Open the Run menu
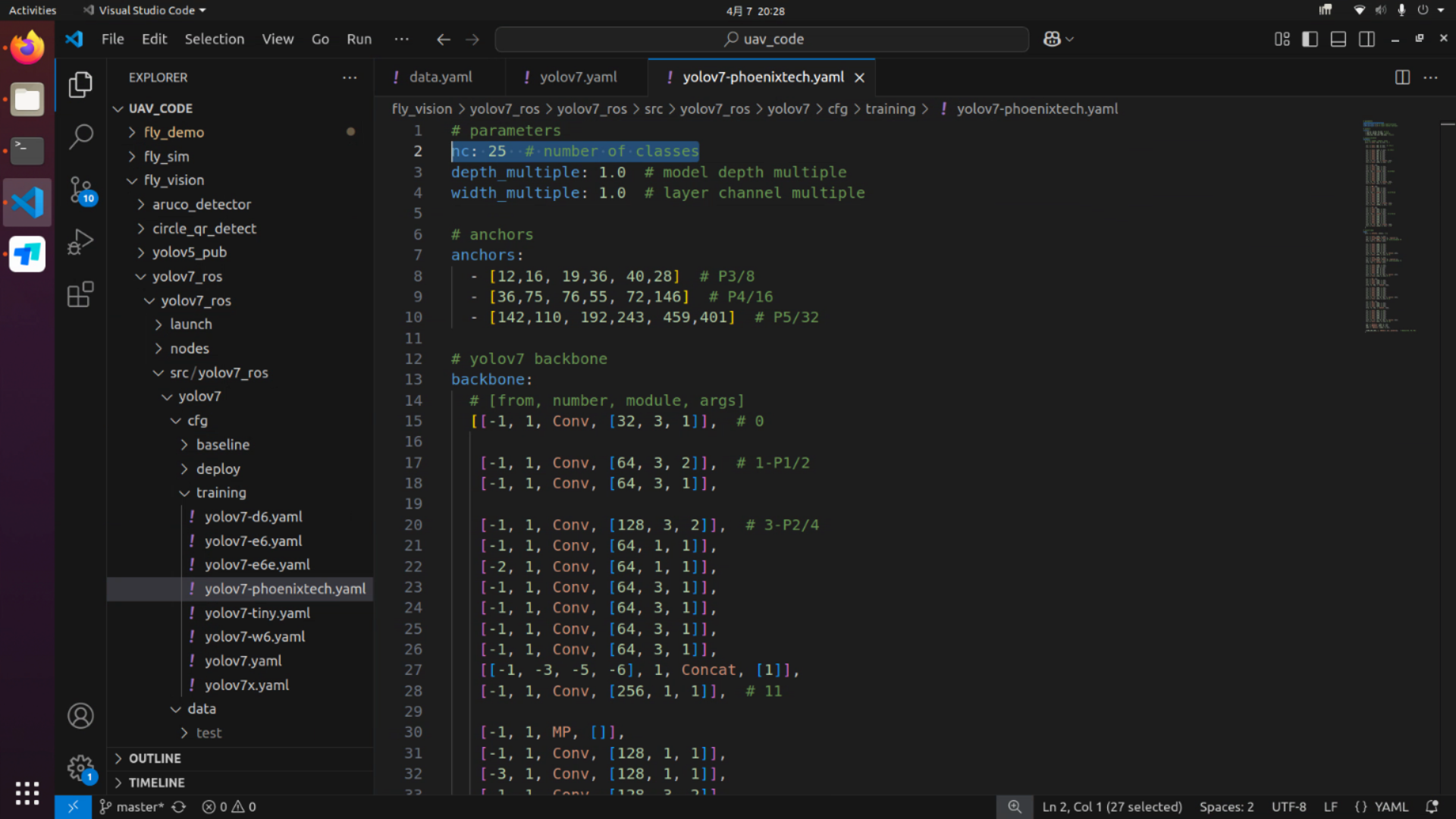 tap(359, 39)
